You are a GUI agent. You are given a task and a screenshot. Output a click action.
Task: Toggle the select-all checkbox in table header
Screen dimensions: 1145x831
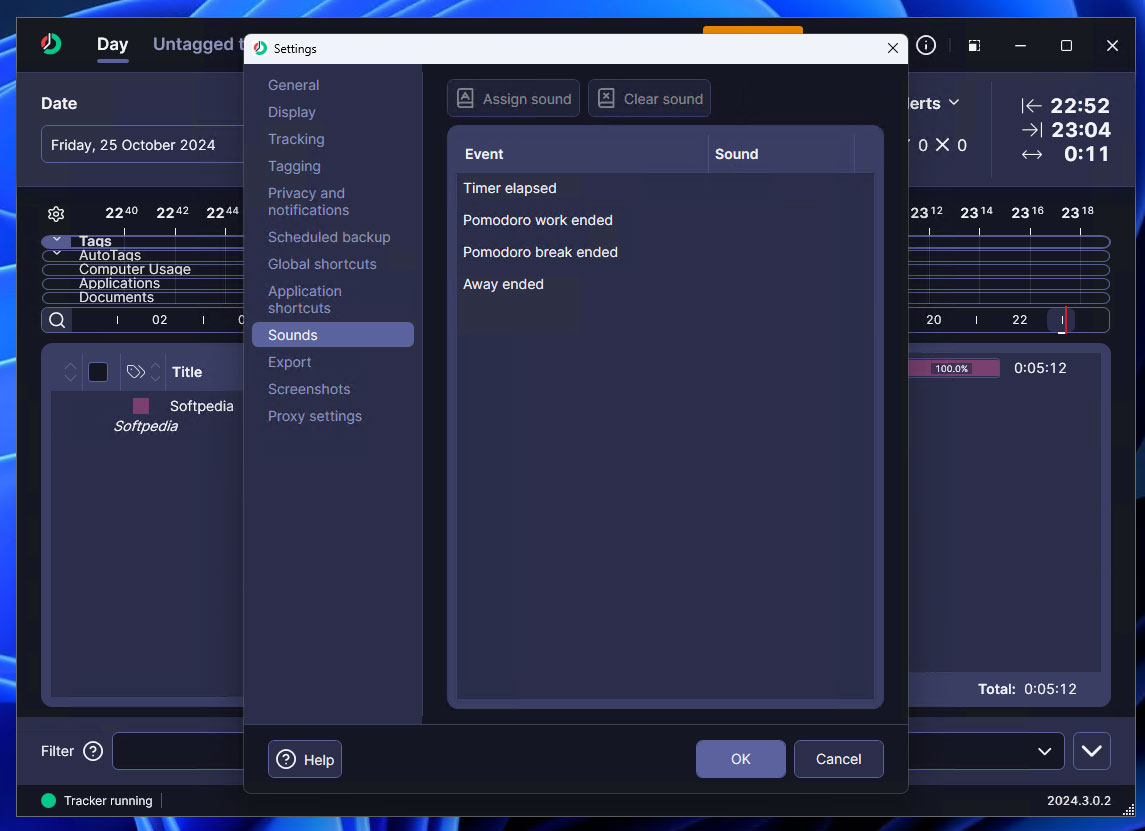tap(98, 372)
